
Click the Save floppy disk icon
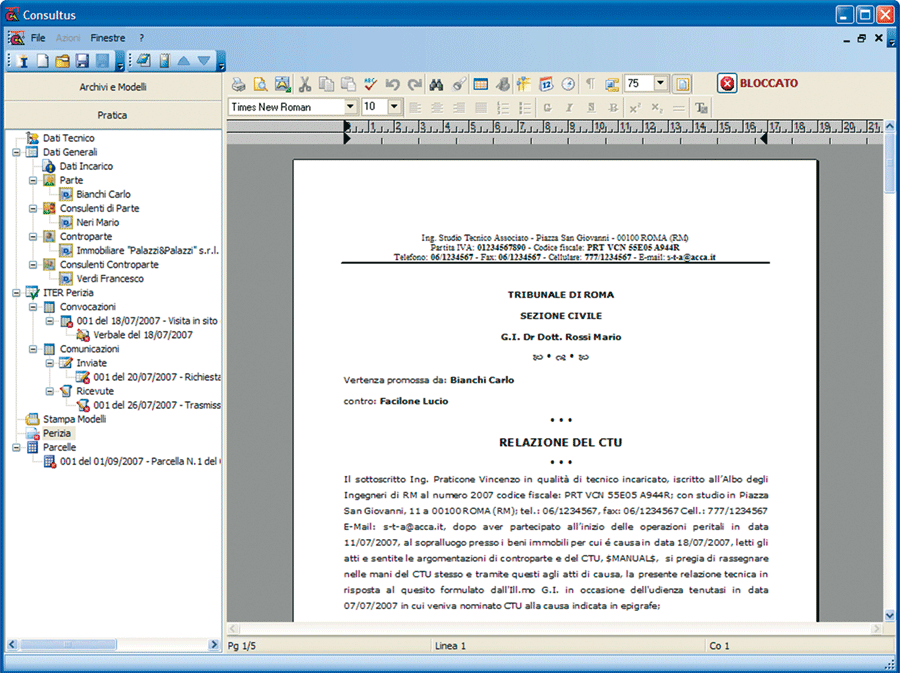coord(82,61)
